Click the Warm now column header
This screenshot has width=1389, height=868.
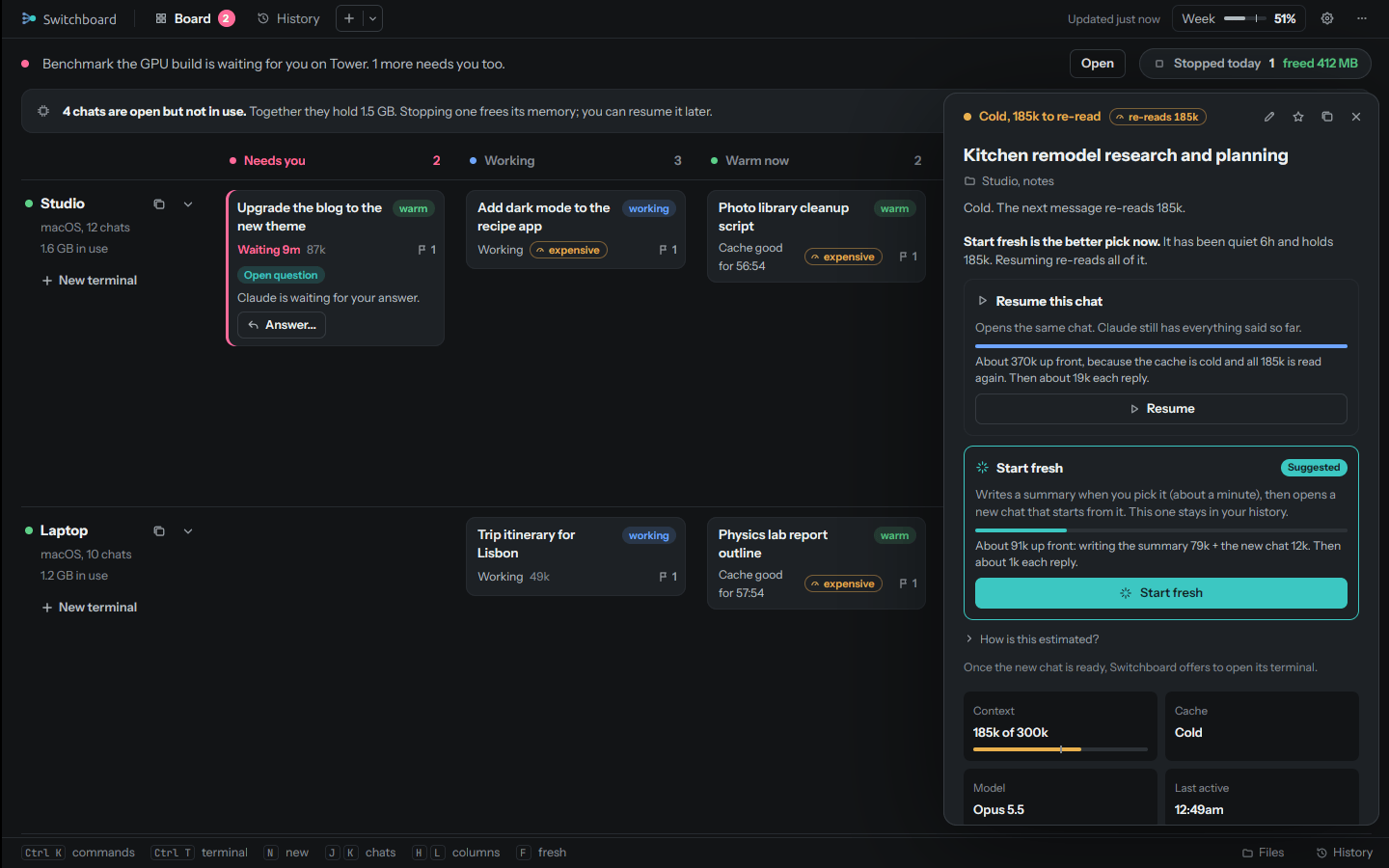(816, 161)
